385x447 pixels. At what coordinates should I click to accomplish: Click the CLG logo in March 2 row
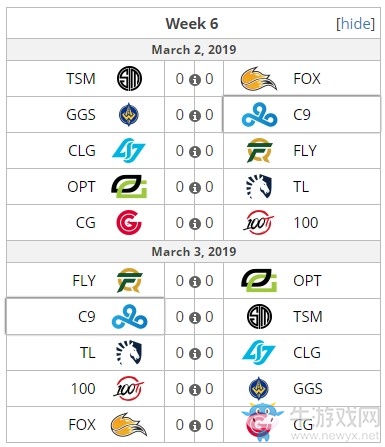129,151
